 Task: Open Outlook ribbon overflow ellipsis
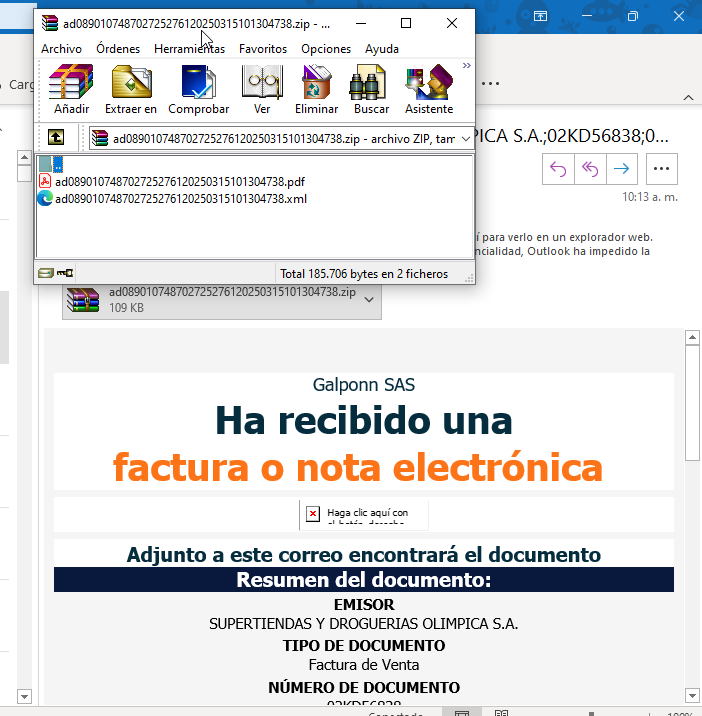(x=490, y=84)
